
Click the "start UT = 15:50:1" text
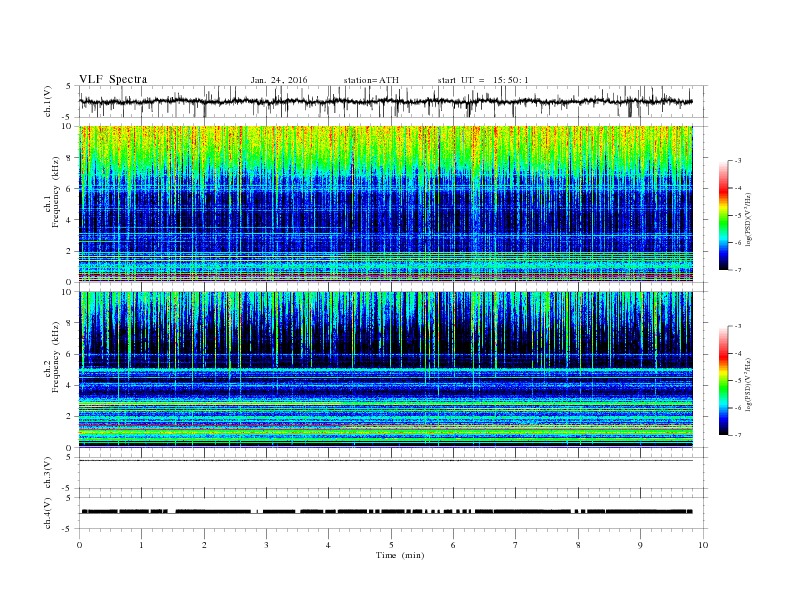(483, 80)
